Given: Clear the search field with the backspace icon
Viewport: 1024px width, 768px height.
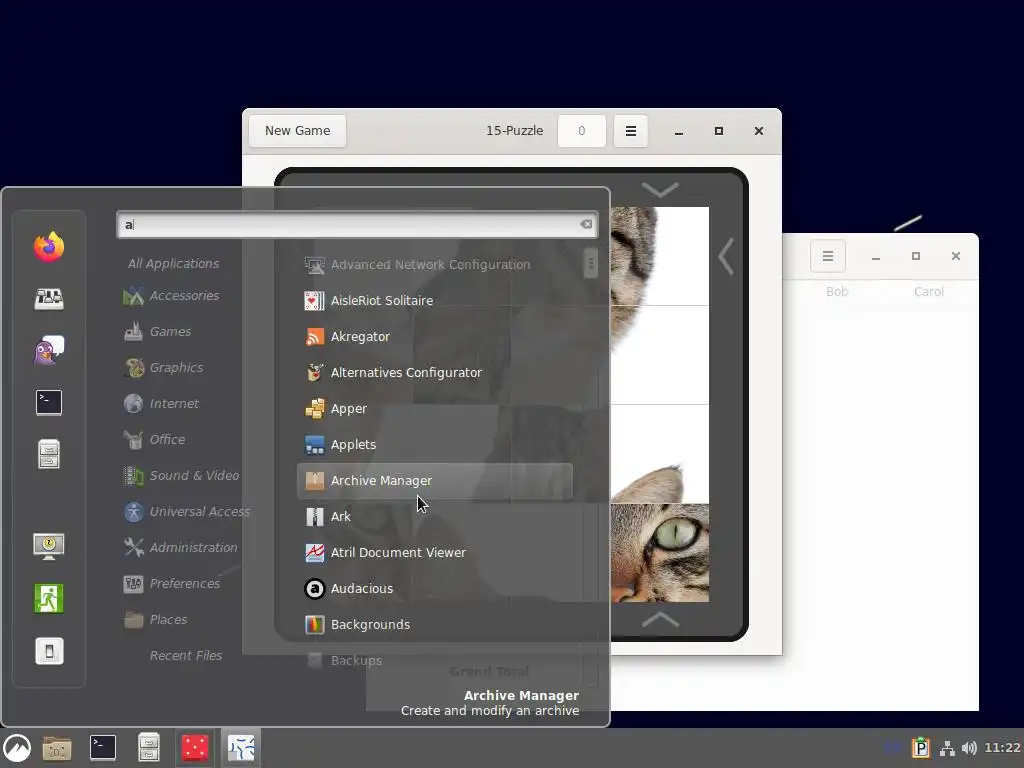Looking at the screenshot, I should coord(586,225).
